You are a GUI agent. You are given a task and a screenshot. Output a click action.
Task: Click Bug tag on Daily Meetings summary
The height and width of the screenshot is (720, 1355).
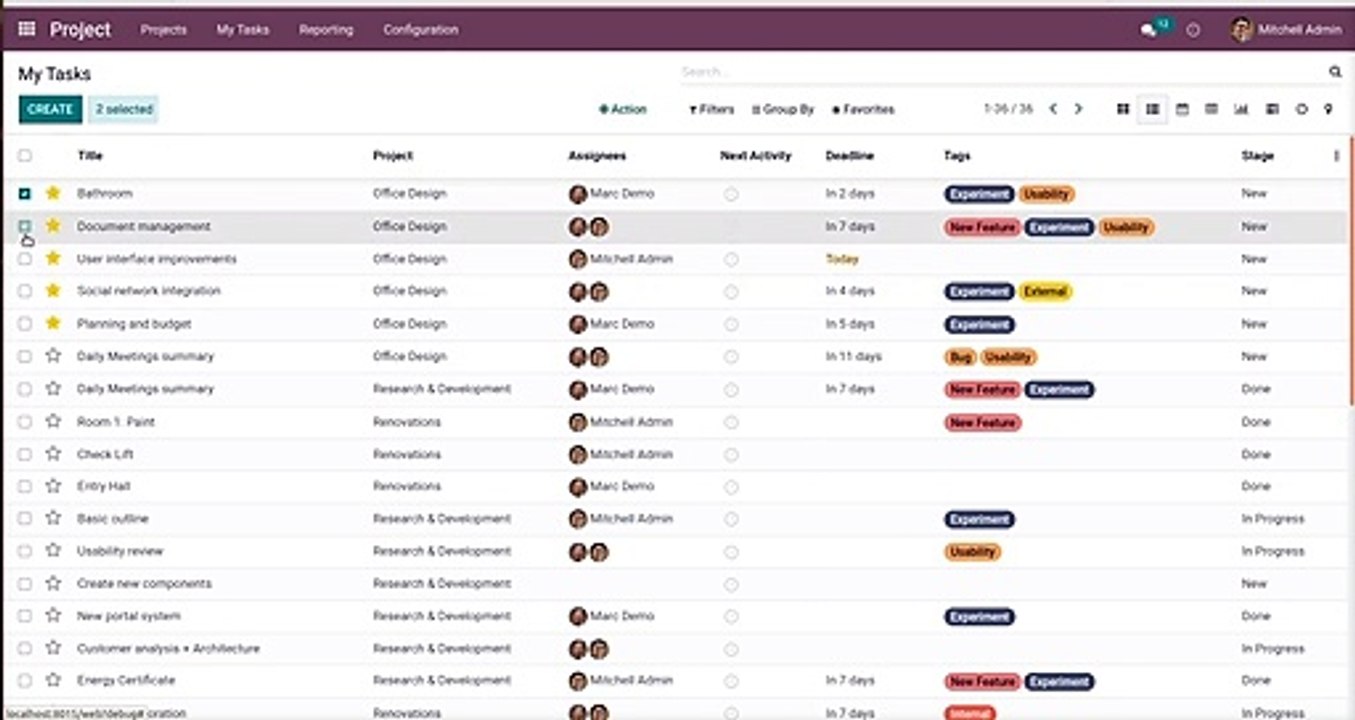[x=960, y=356]
